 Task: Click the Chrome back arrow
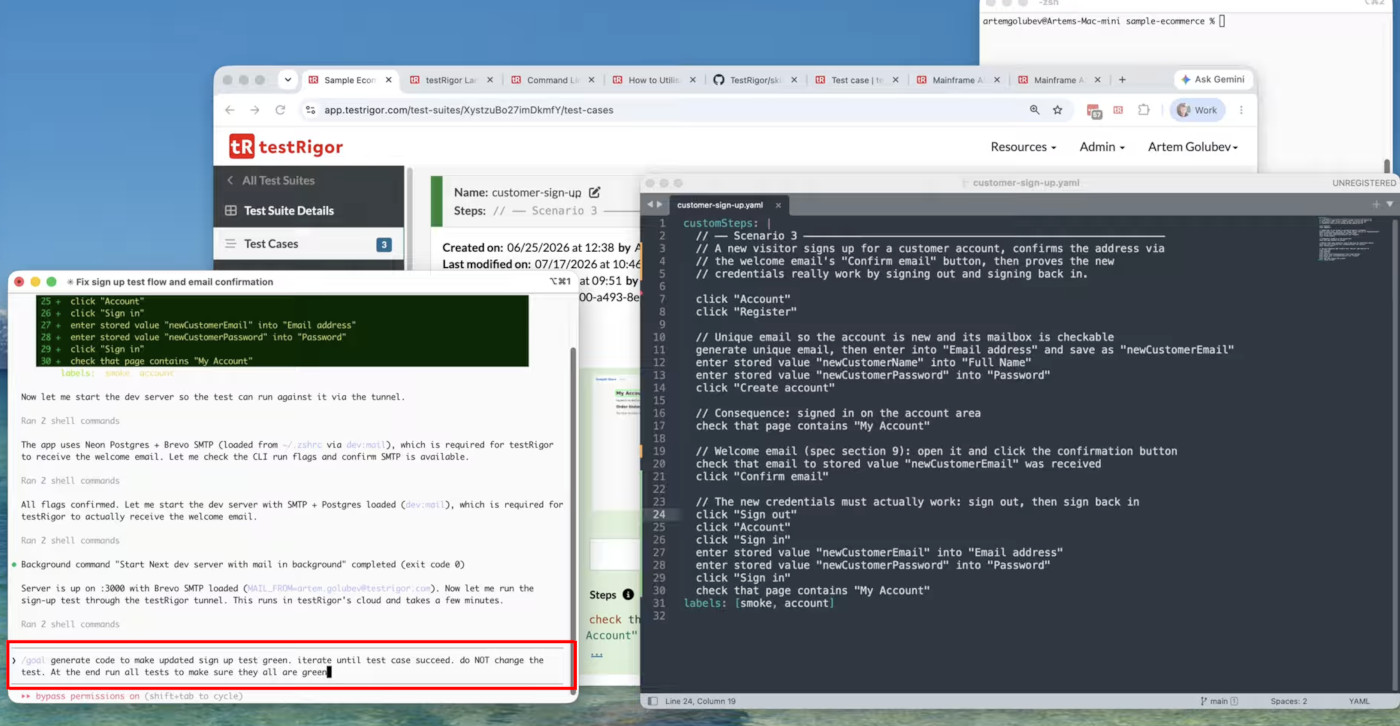(230, 110)
